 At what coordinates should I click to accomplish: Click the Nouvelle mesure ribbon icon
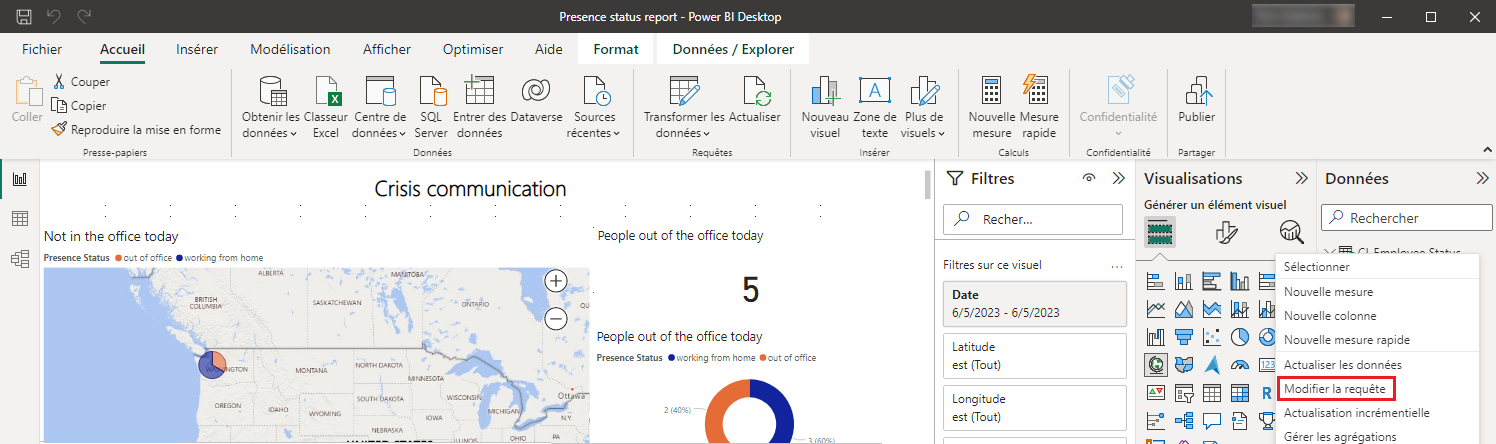click(992, 107)
